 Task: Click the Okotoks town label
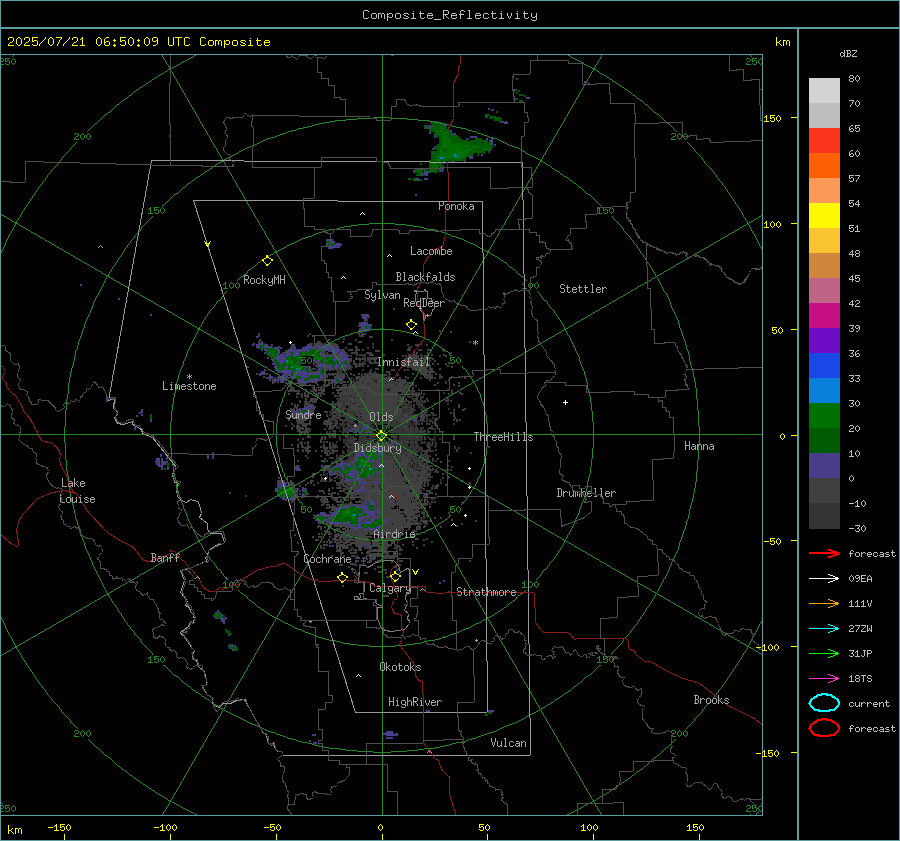tap(400, 667)
